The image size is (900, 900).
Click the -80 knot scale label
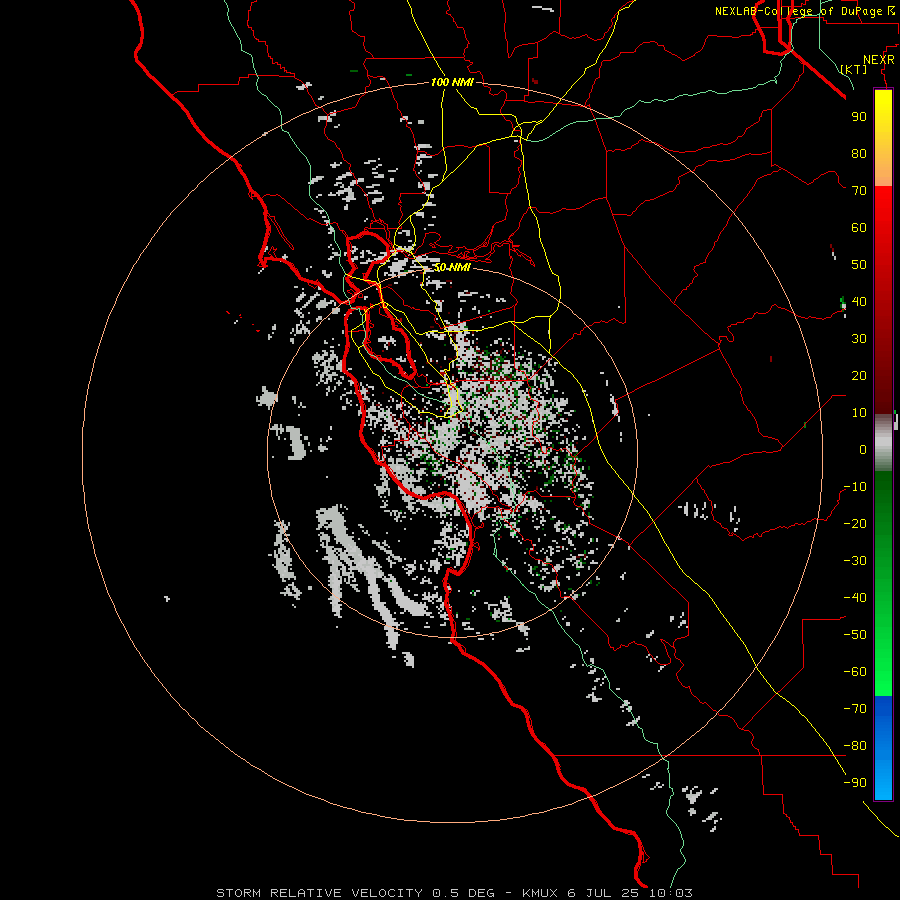pyautogui.click(x=855, y=746)
